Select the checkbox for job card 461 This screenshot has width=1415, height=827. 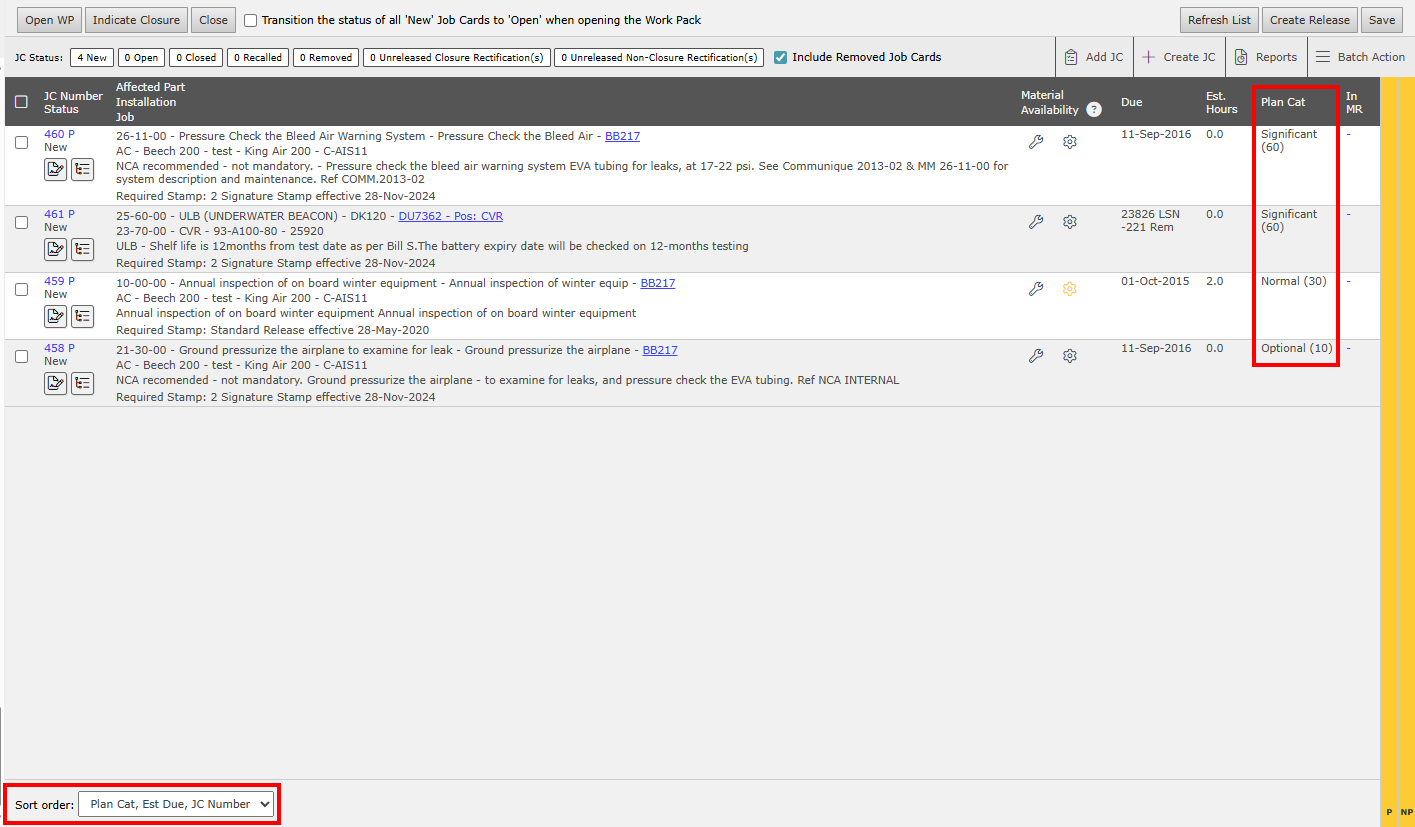click(22, 222)
